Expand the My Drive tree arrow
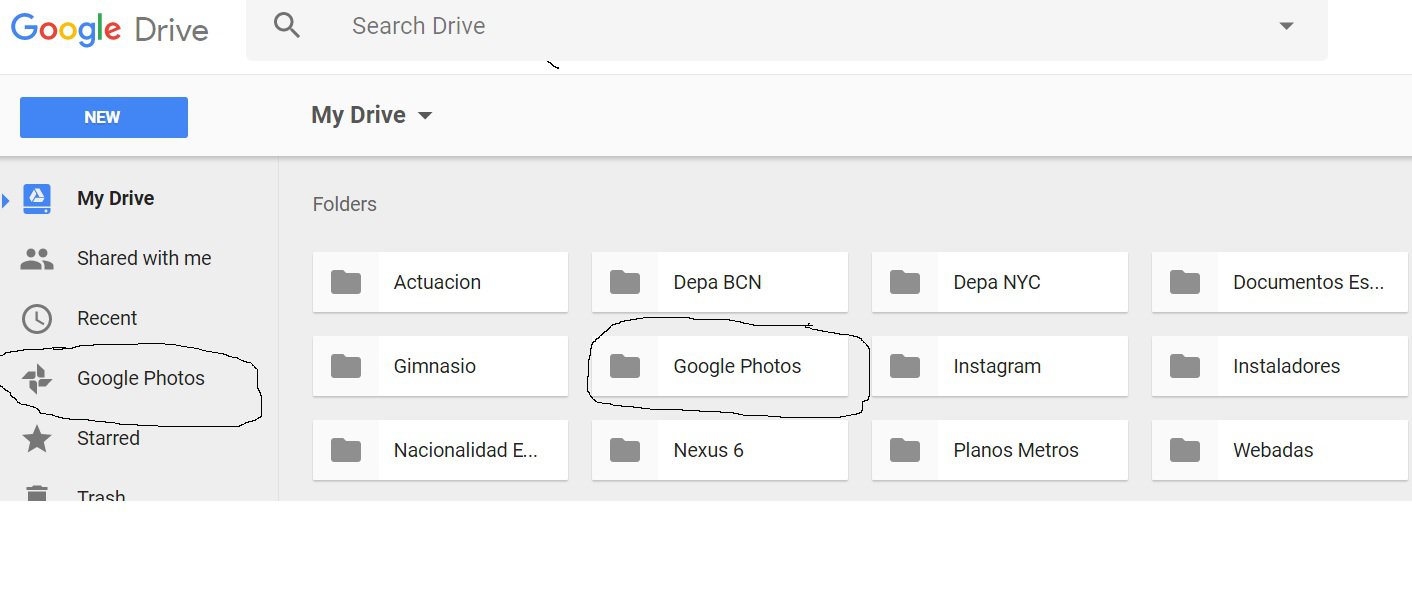 pyautogui.click(x=6, y=200)
